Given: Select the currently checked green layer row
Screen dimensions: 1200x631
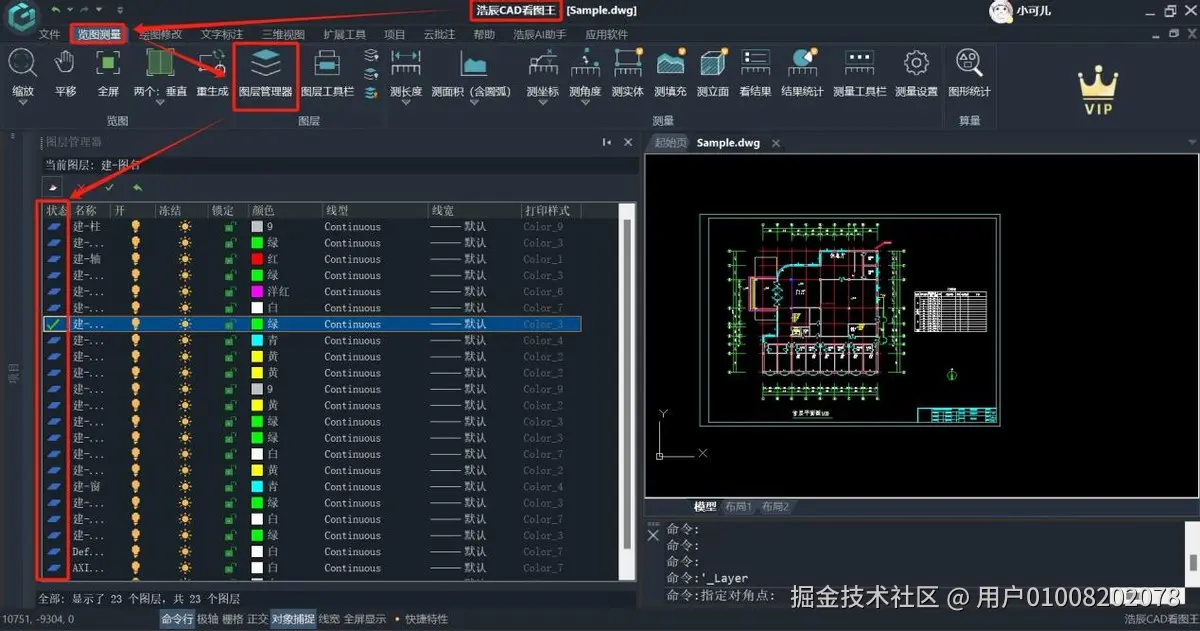Looking at the screenshot, I should (x=312, y=324).
